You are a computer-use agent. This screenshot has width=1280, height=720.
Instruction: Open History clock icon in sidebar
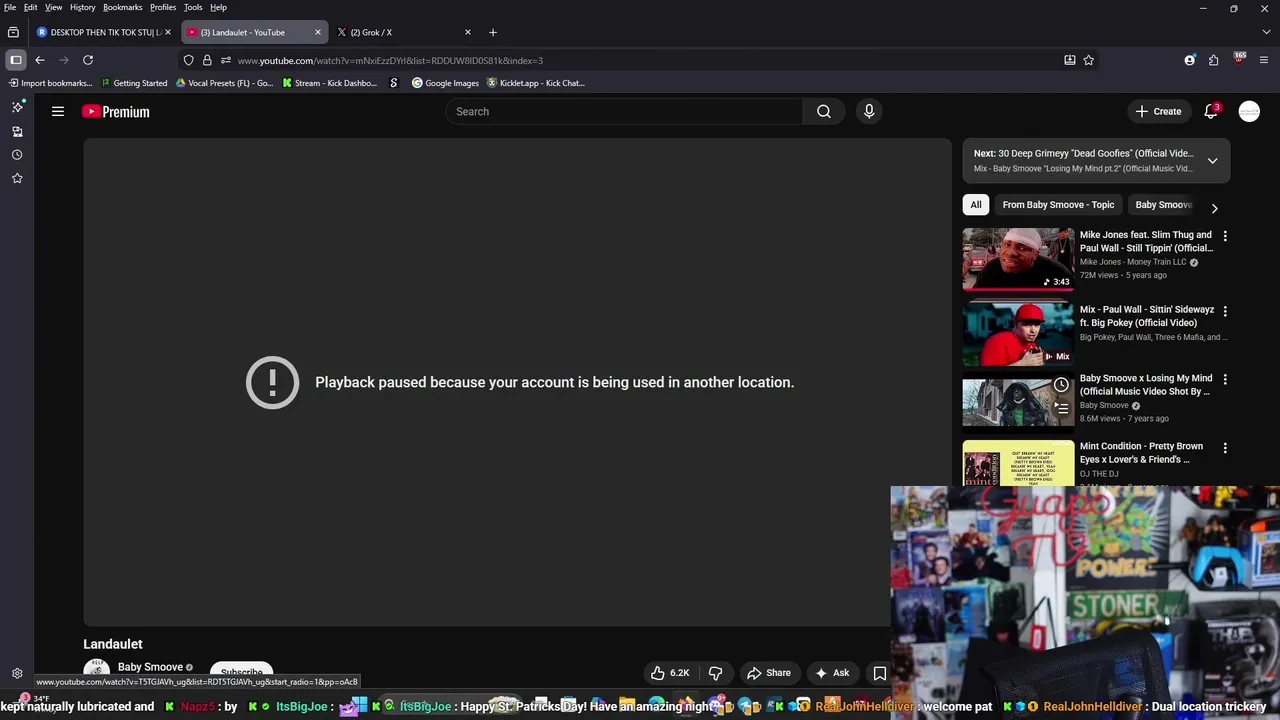tap(17, 155)
